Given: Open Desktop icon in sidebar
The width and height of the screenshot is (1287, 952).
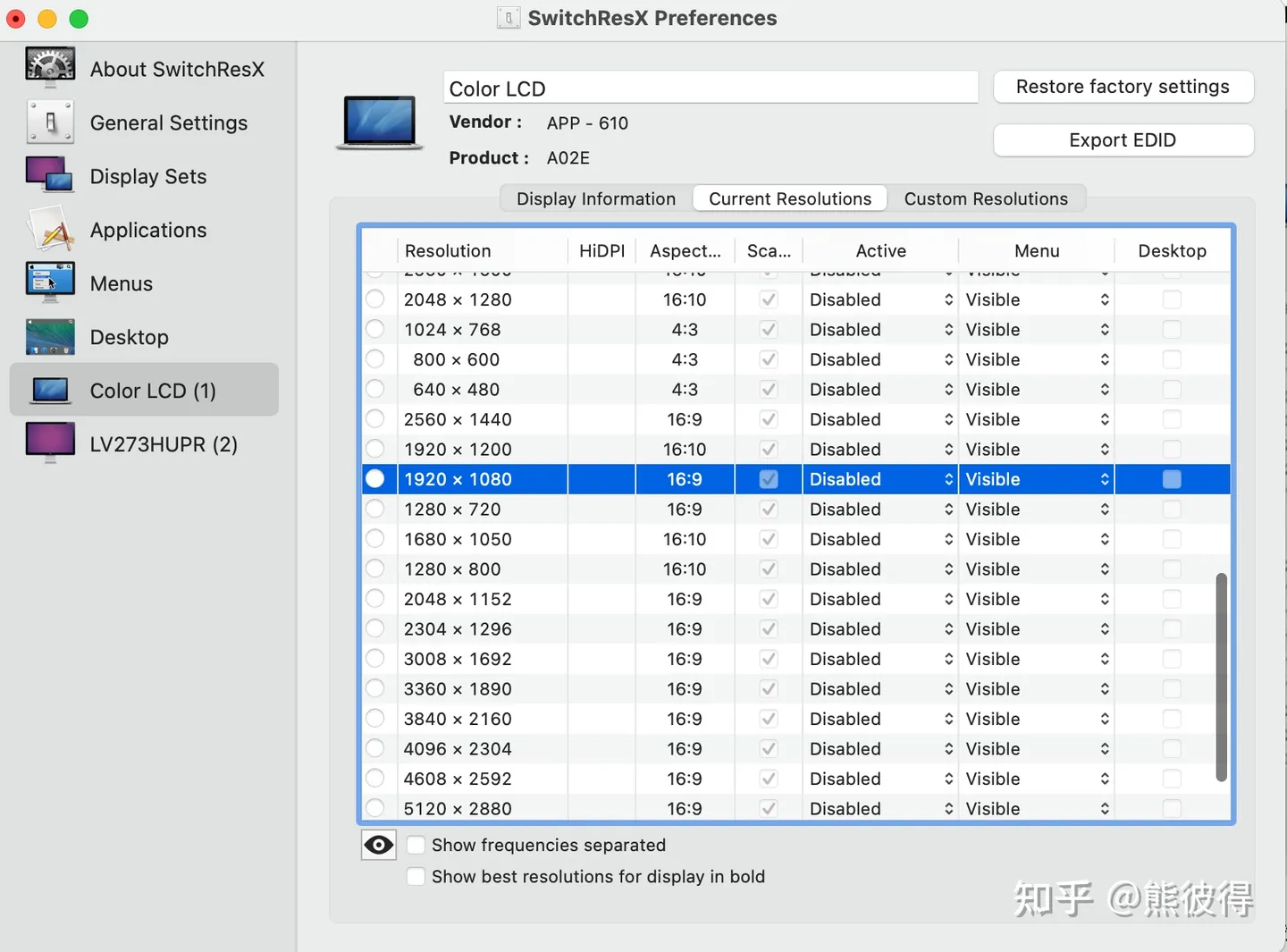Looking at the screenshot, I should (x=50, y=337).
